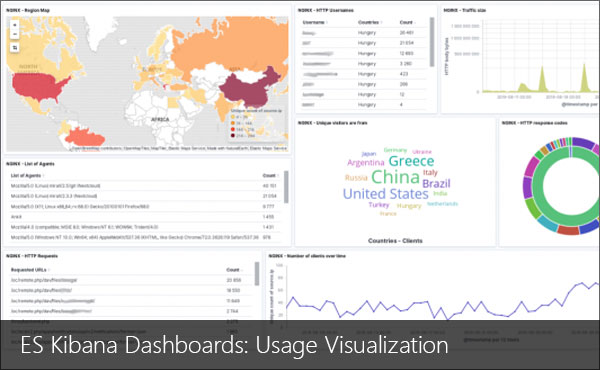Click NGINX - HTTP response codes panel title
This screenshot has height=370, width=600.
click(535, 123)
